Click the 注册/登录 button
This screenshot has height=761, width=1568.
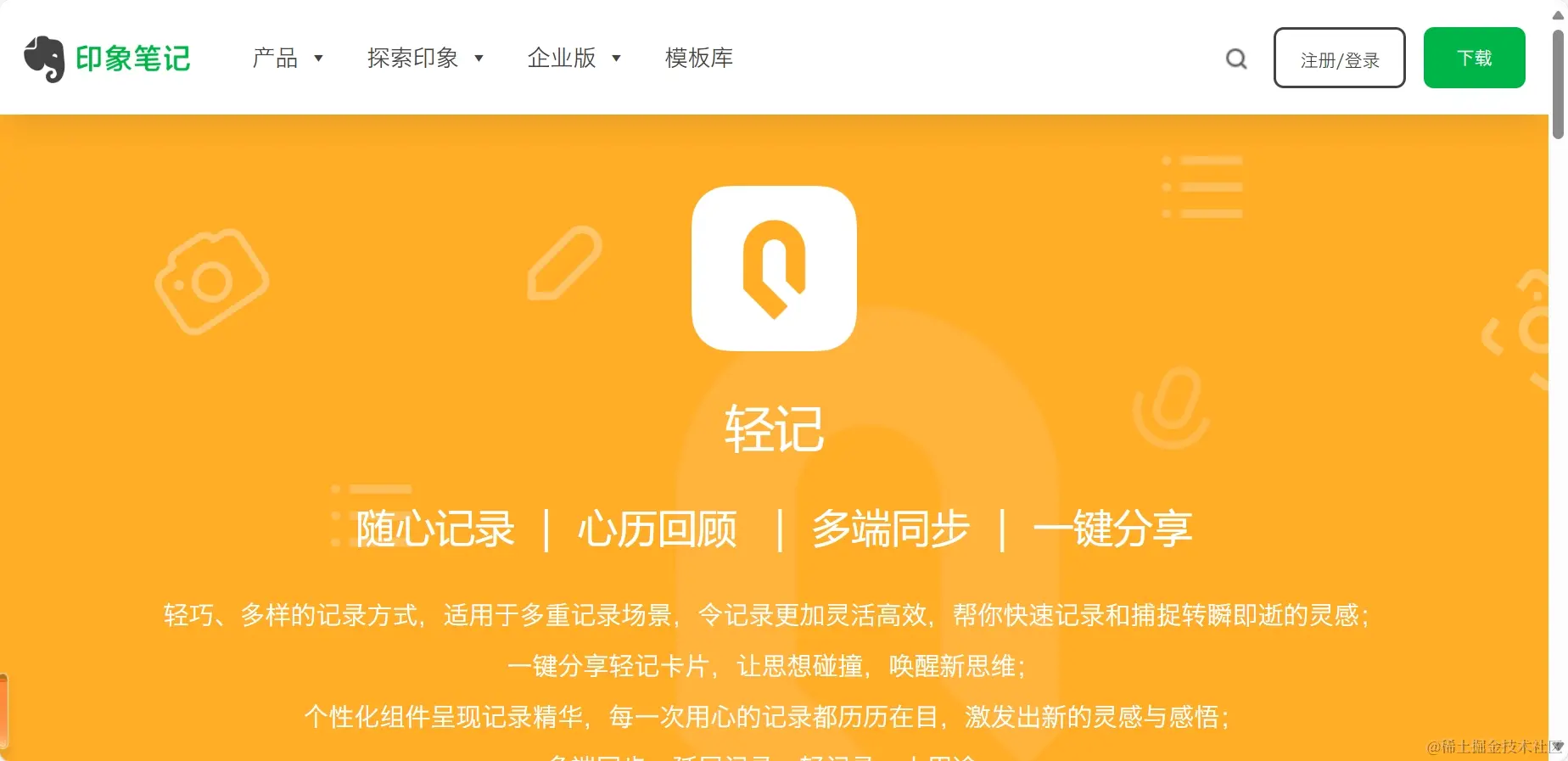pyautogui.click(x=1340, y=58)
